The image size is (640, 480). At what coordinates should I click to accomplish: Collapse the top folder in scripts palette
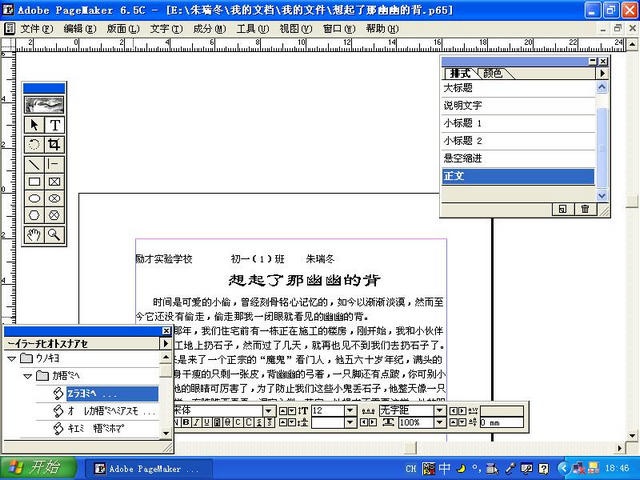[x=12, y=358]
